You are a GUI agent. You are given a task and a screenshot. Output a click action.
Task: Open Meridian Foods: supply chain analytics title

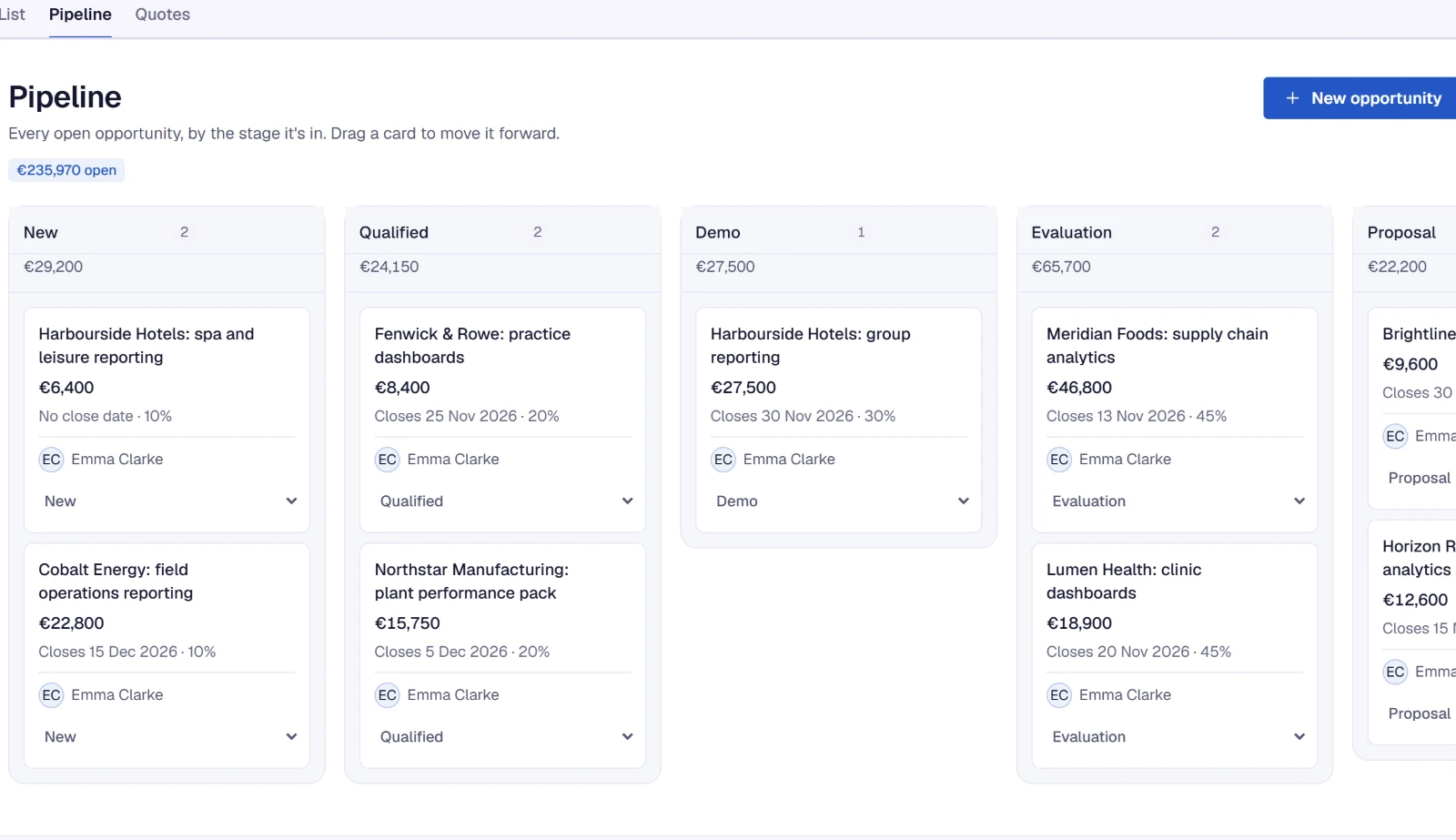(1157, 346)
